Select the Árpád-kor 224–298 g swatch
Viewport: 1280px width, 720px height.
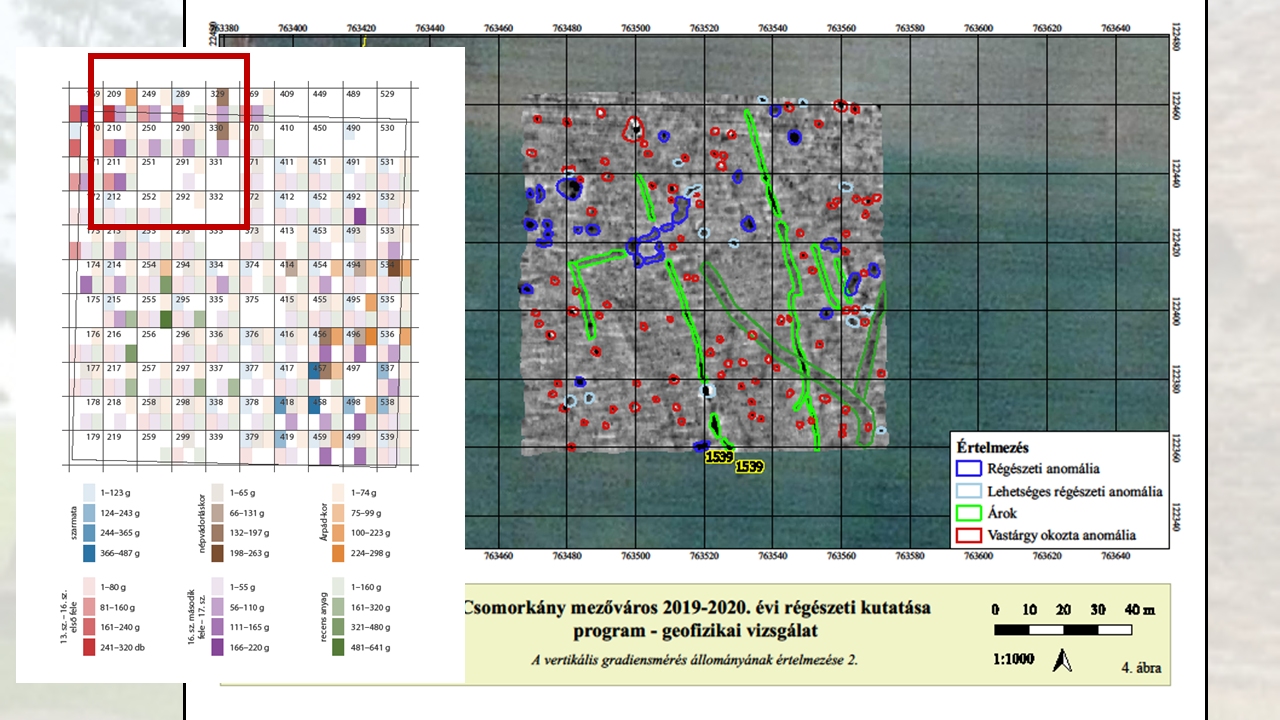click(x=340, y=553)
